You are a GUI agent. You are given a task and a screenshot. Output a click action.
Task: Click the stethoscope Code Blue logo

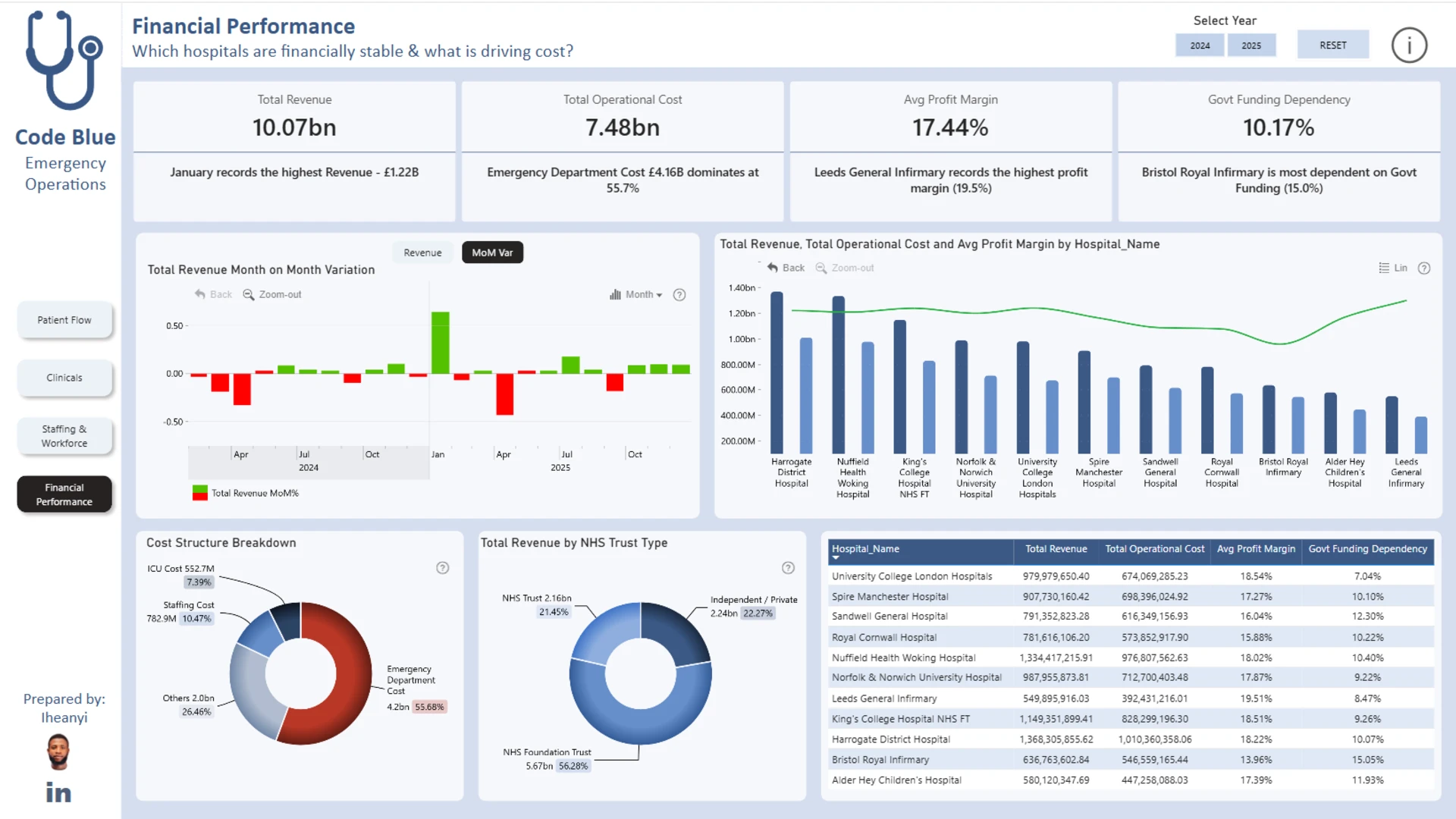[64, 61]
